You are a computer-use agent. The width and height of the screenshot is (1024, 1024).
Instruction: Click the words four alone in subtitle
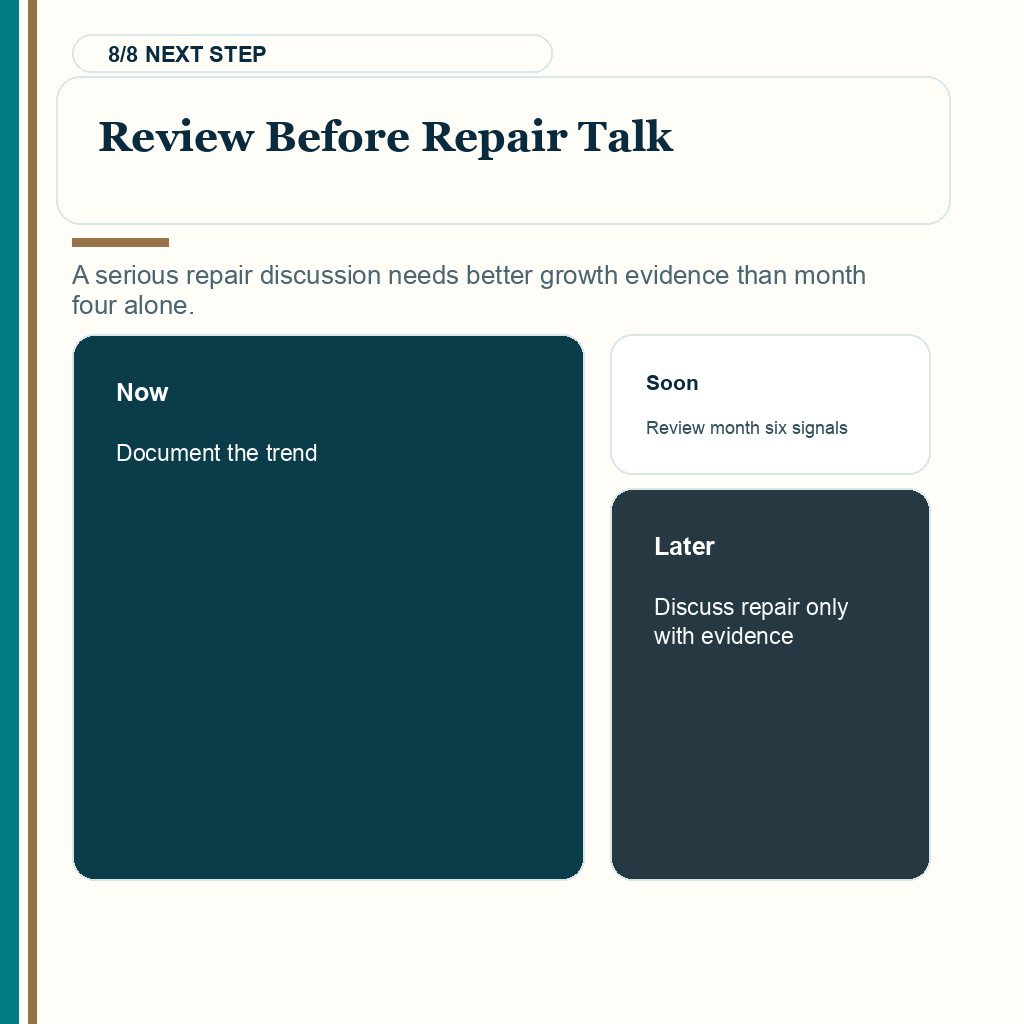click(x=133, y=305)
